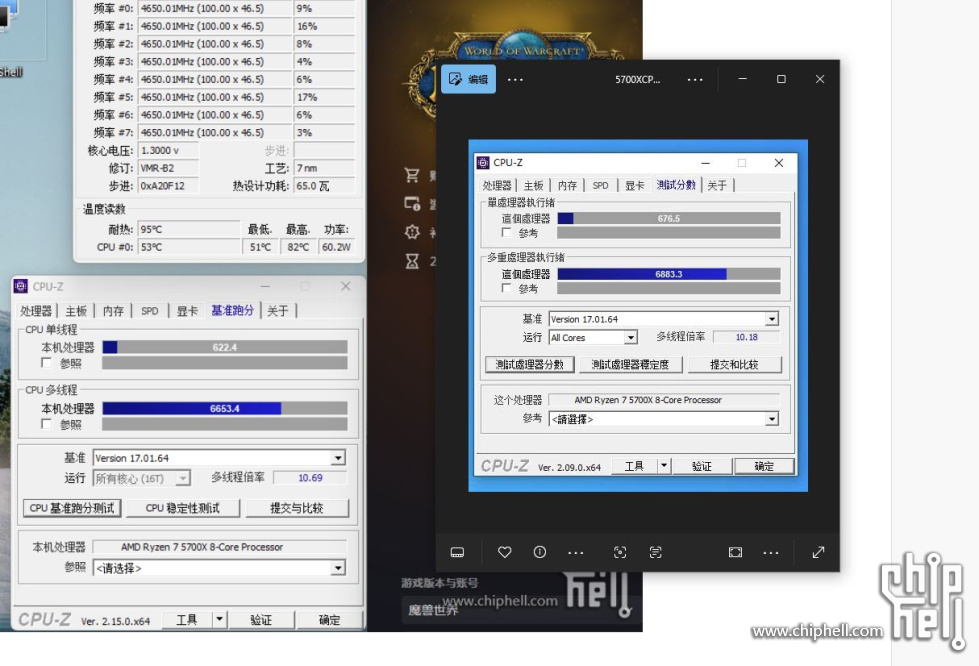The height and width of the screenshot is (666, 979).
Task: Show file info with the info icon
Action: click(x=540, y=552)
